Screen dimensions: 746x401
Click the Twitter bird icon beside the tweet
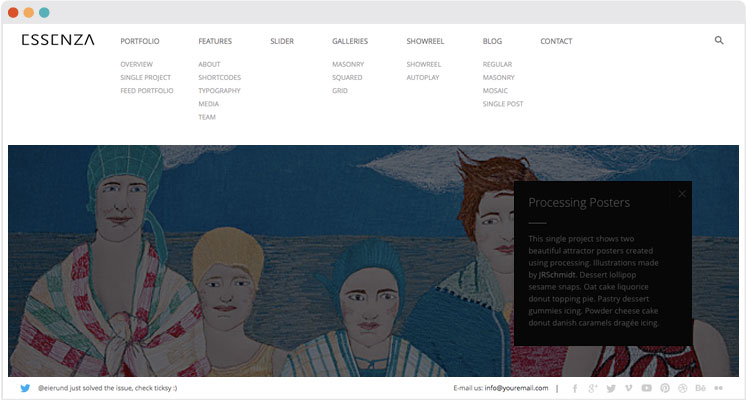pos(25,388)
